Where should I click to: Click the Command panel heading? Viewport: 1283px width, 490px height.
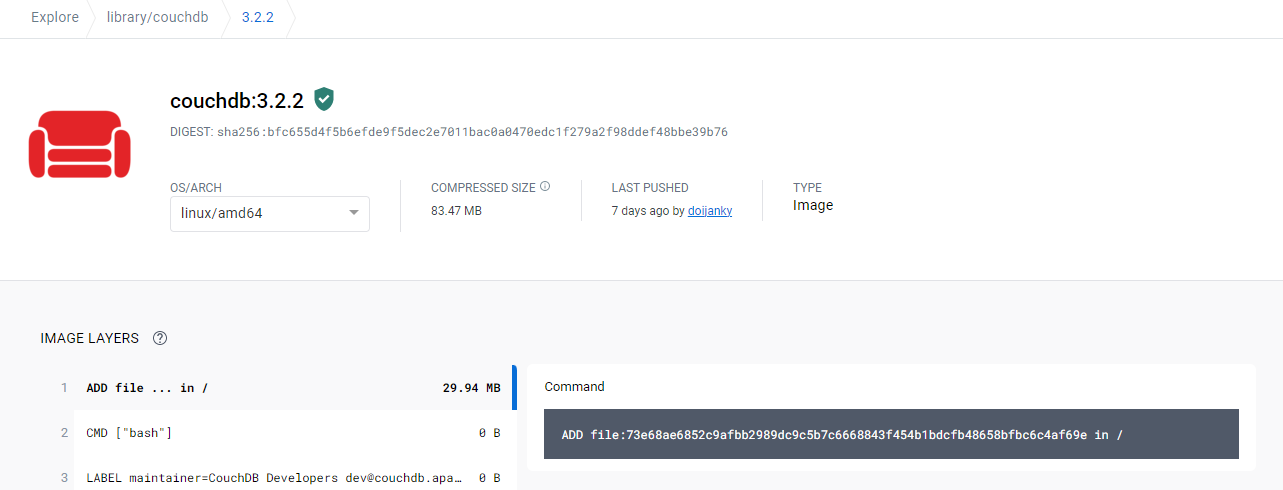tap(575, 386)
